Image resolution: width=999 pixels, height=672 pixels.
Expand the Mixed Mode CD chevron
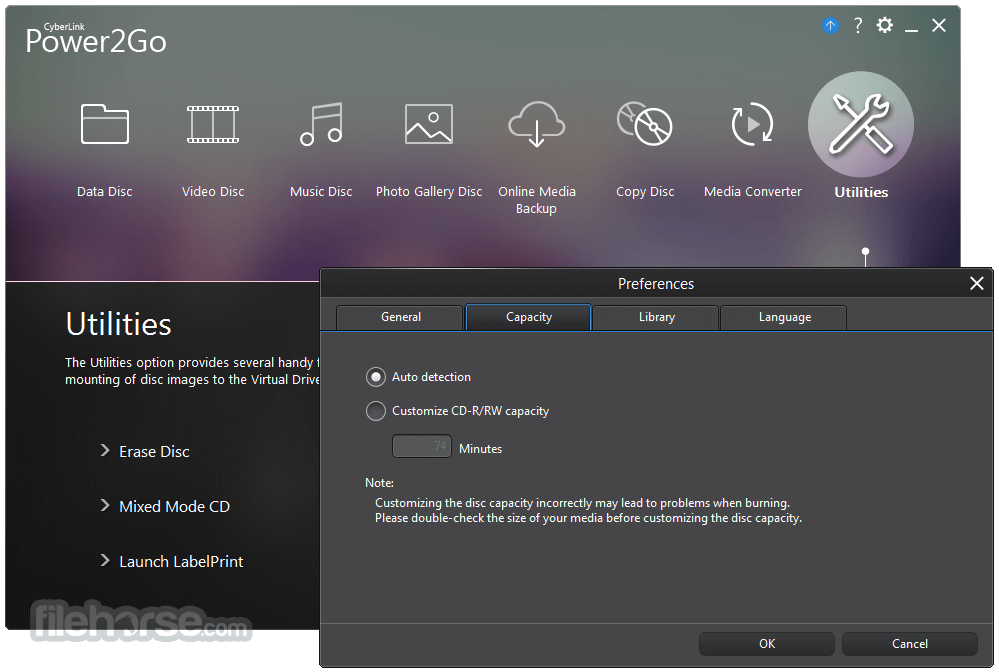click(x=105, y=506)
